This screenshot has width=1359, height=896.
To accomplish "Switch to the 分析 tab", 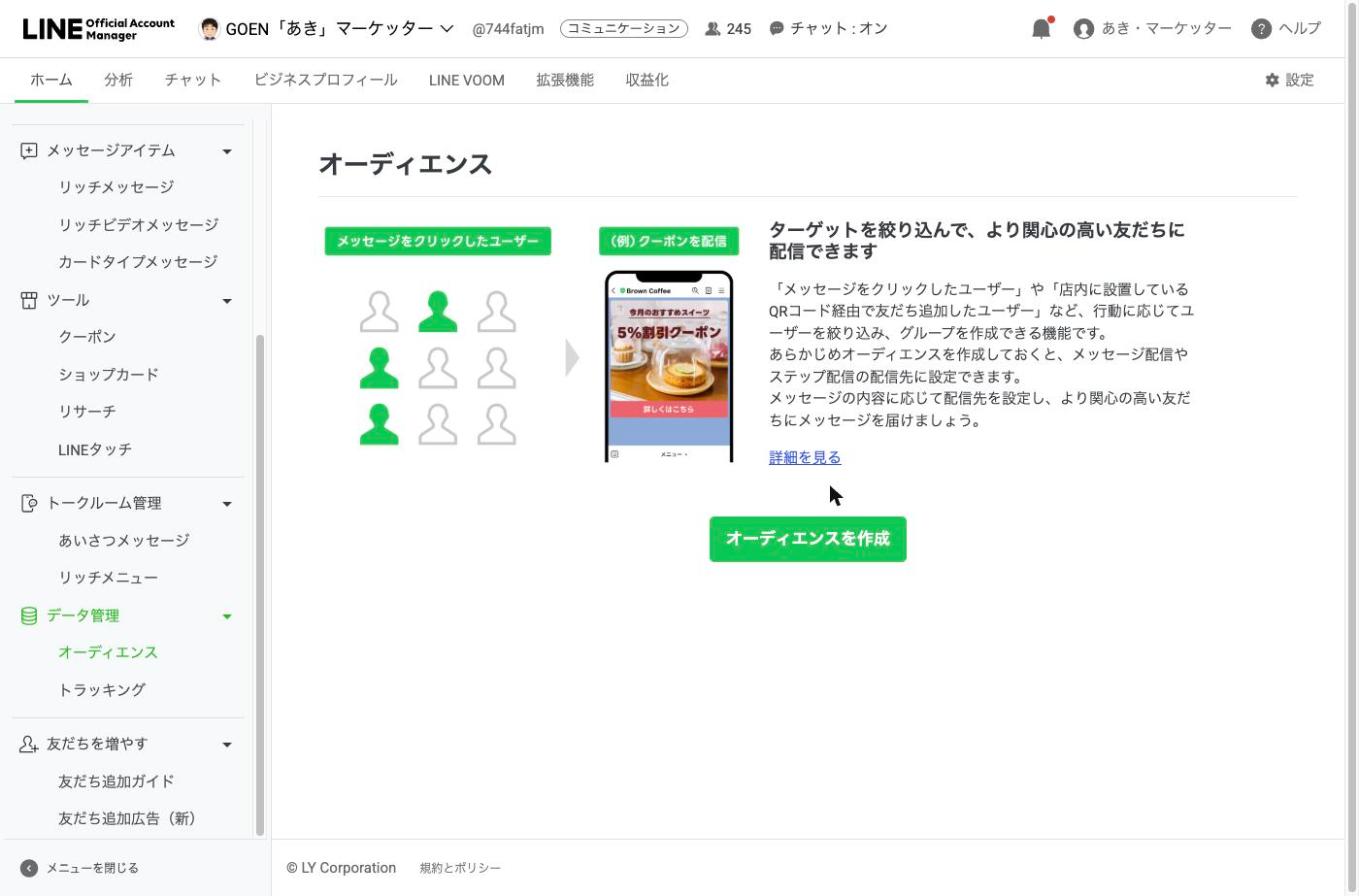I will point(118,80).
